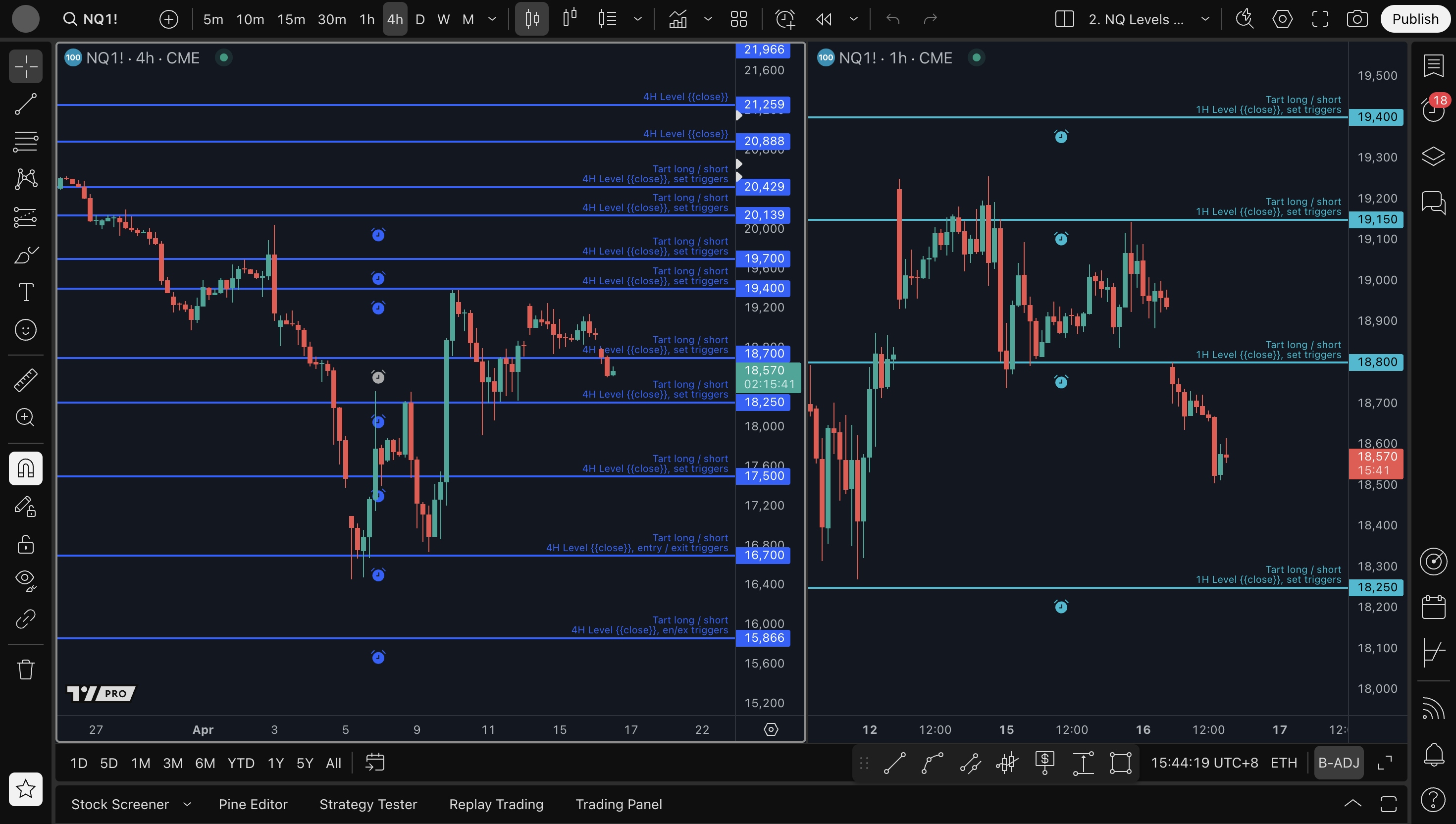Click the trash icon to remove drawings
This screenshot has height=824, width=1456.
(25, 669)
